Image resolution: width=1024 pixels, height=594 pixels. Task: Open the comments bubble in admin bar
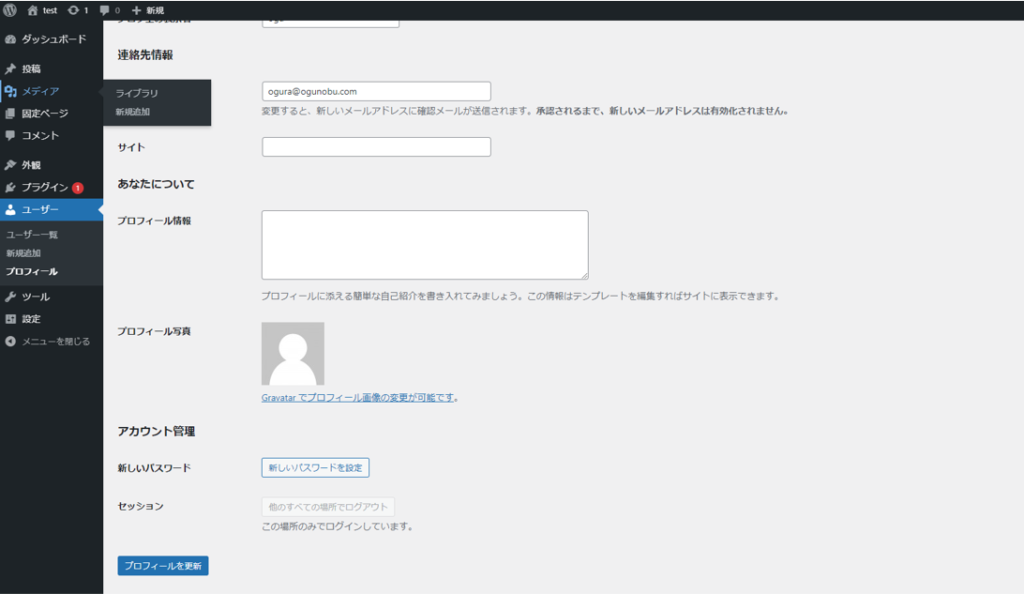pos(104,10)
